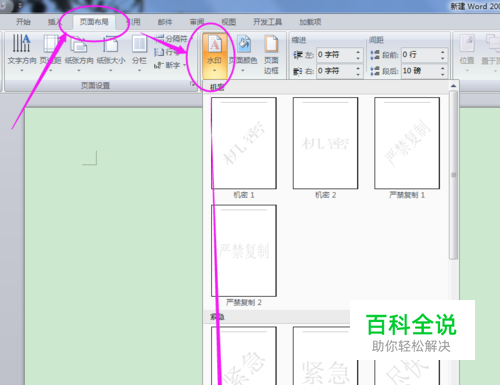
Task: Expand the 纸张方向 dropdown arrow
Action: 79,70
